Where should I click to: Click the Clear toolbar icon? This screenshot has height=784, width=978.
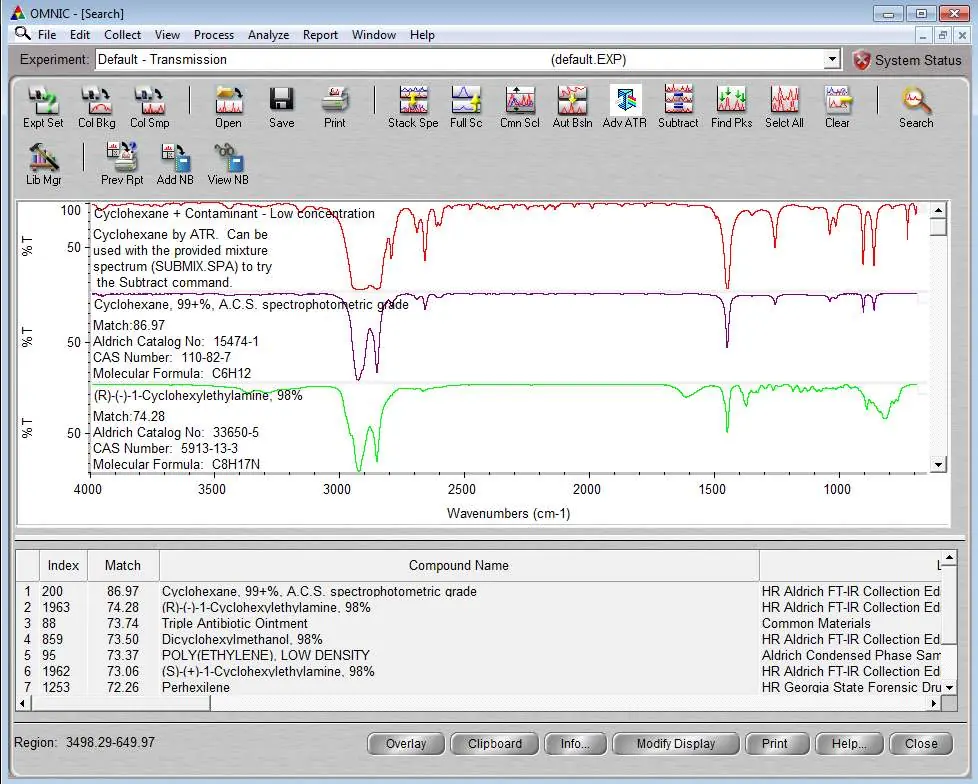pos(838,107)
